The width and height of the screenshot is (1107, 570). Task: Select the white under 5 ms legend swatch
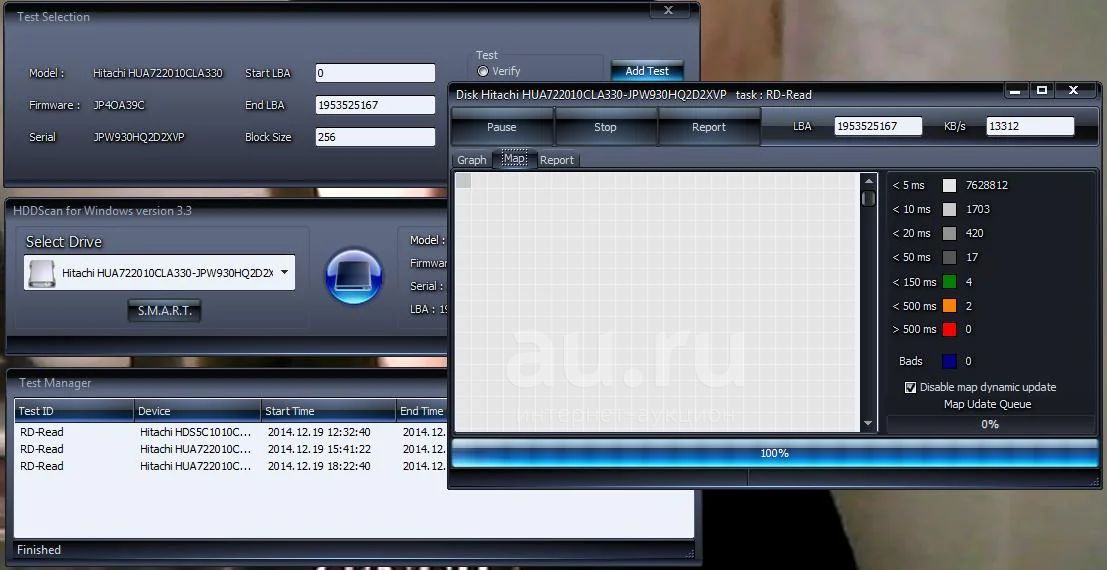coord(950,186)
